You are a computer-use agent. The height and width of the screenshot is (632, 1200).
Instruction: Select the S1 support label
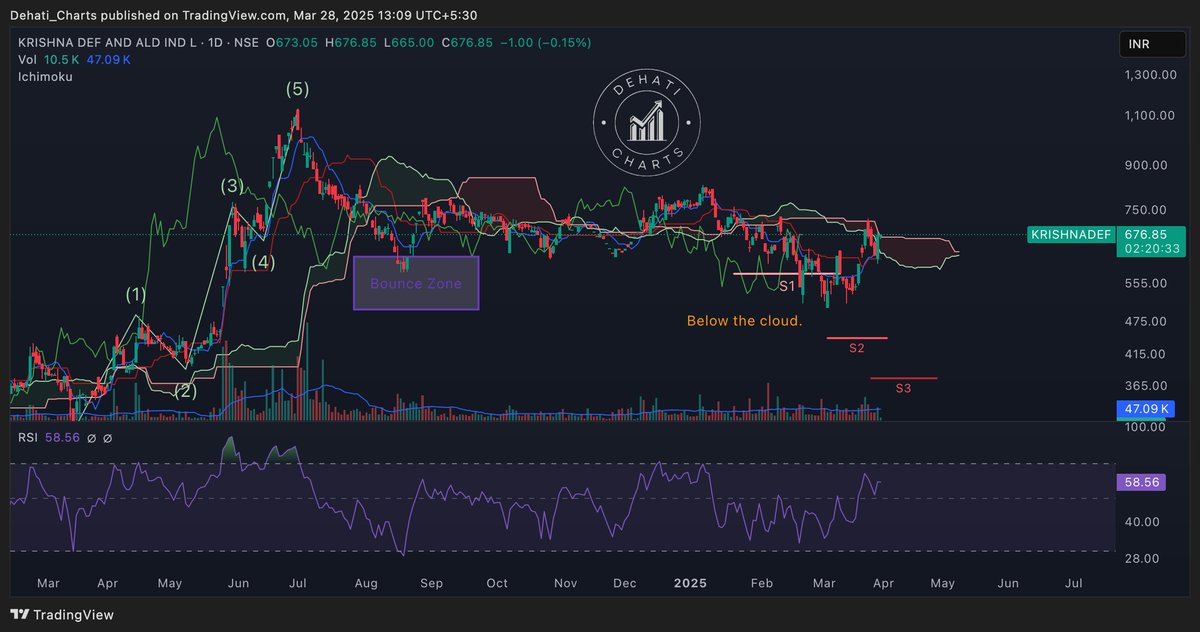pos(787,287)
